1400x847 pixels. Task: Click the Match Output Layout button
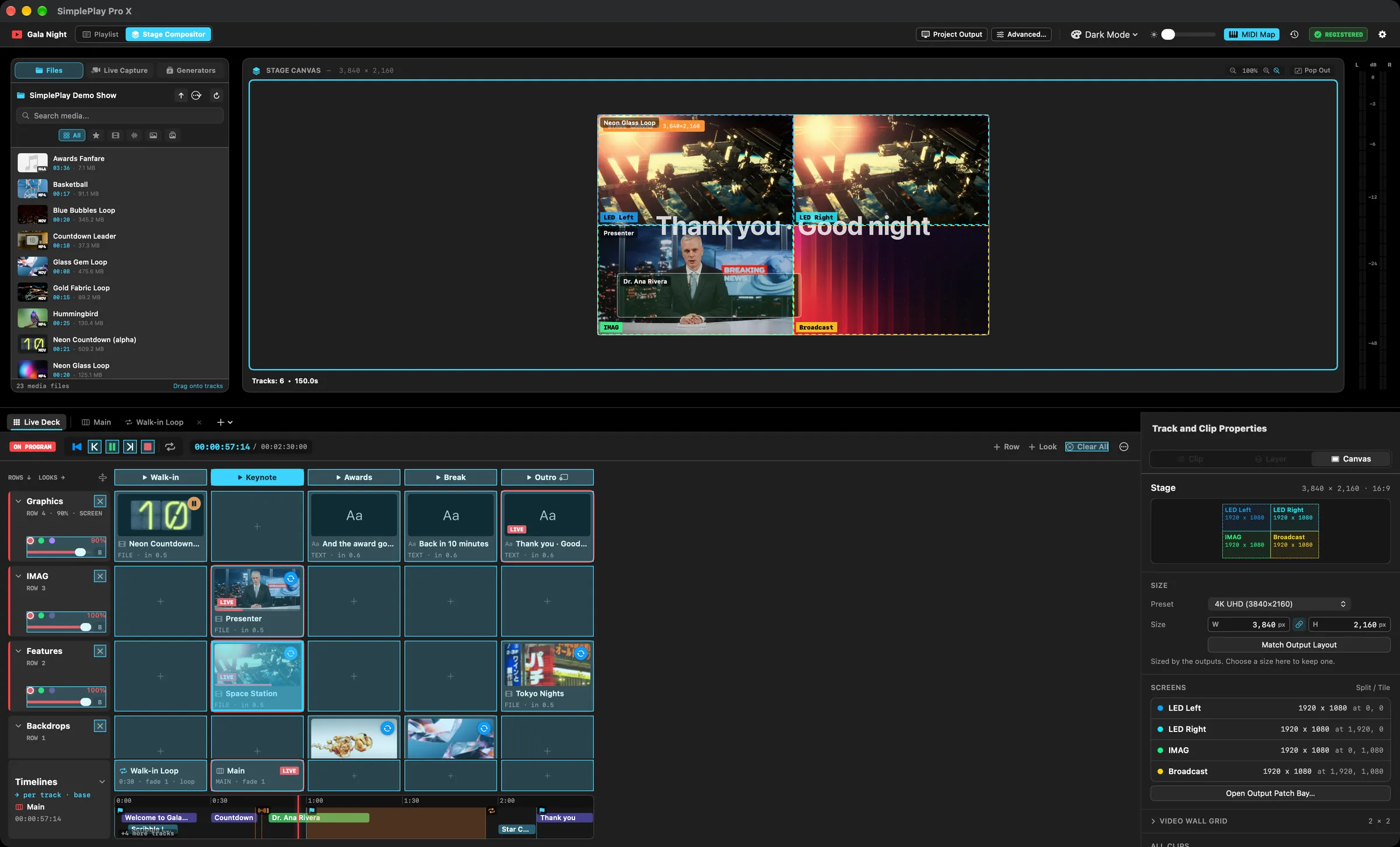1298,645
